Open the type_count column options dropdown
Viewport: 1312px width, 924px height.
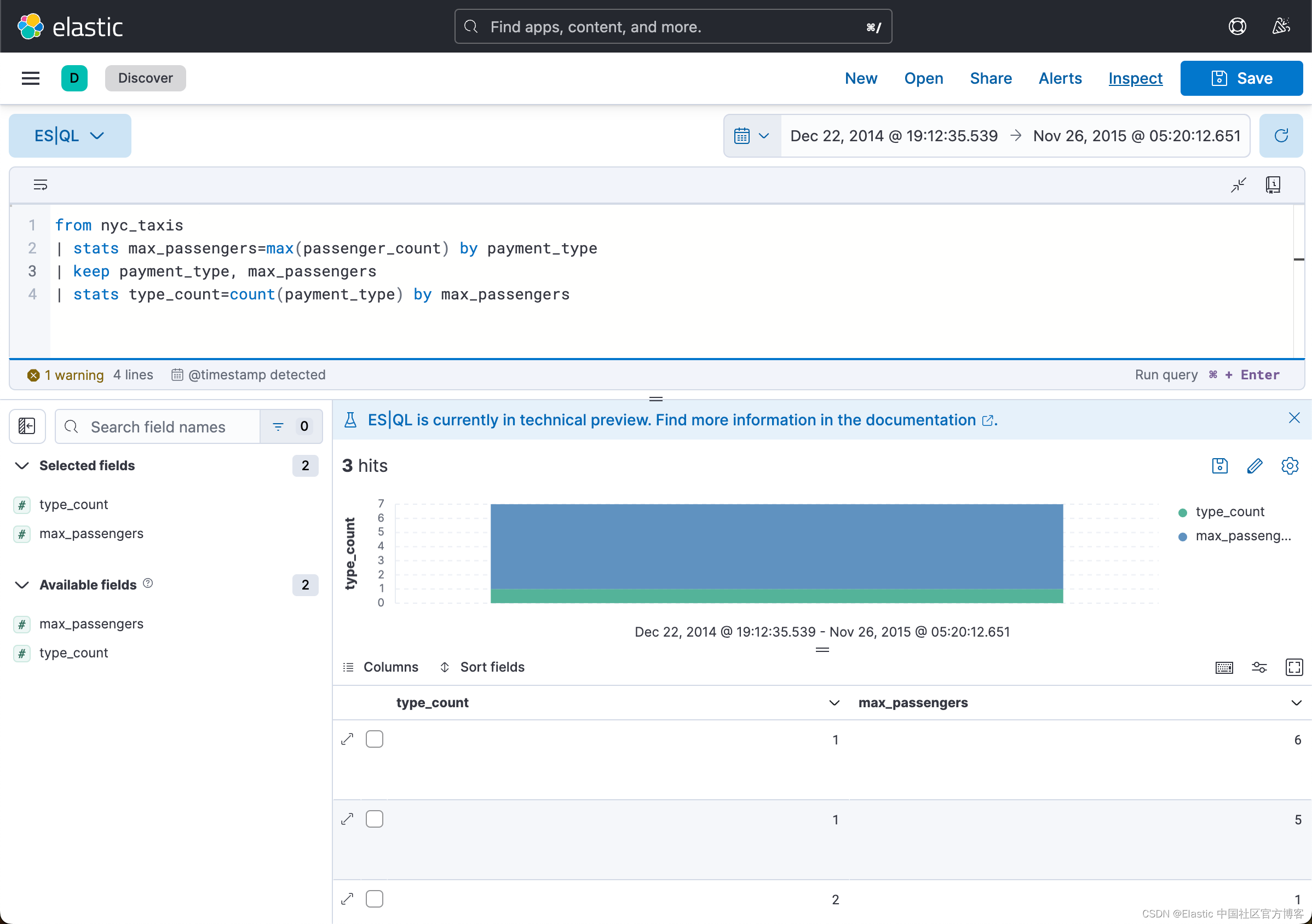point(834,703)
